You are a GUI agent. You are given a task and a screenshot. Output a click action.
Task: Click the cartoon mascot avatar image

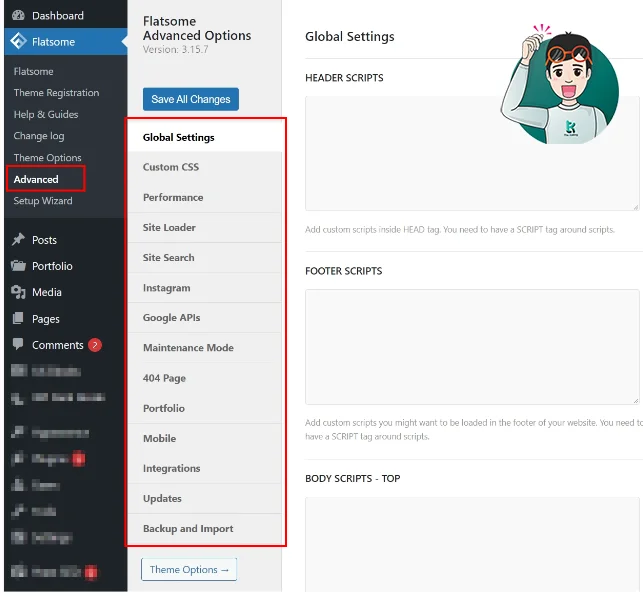(560, 84)
